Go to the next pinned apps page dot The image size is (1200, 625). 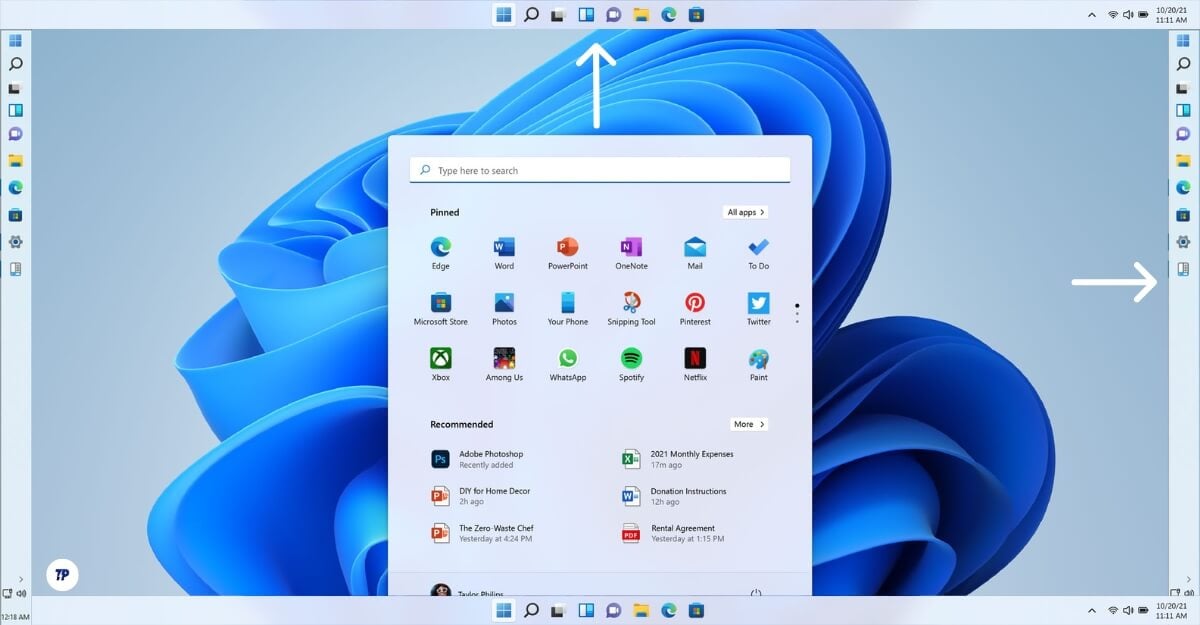(x=797, y=313)
